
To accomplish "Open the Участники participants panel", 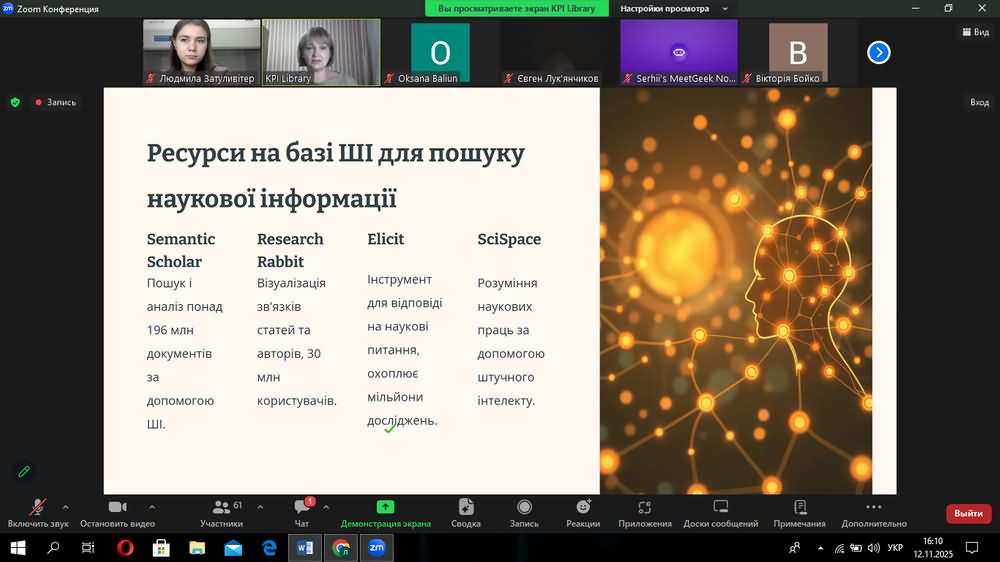I will (x=222, y=512).
